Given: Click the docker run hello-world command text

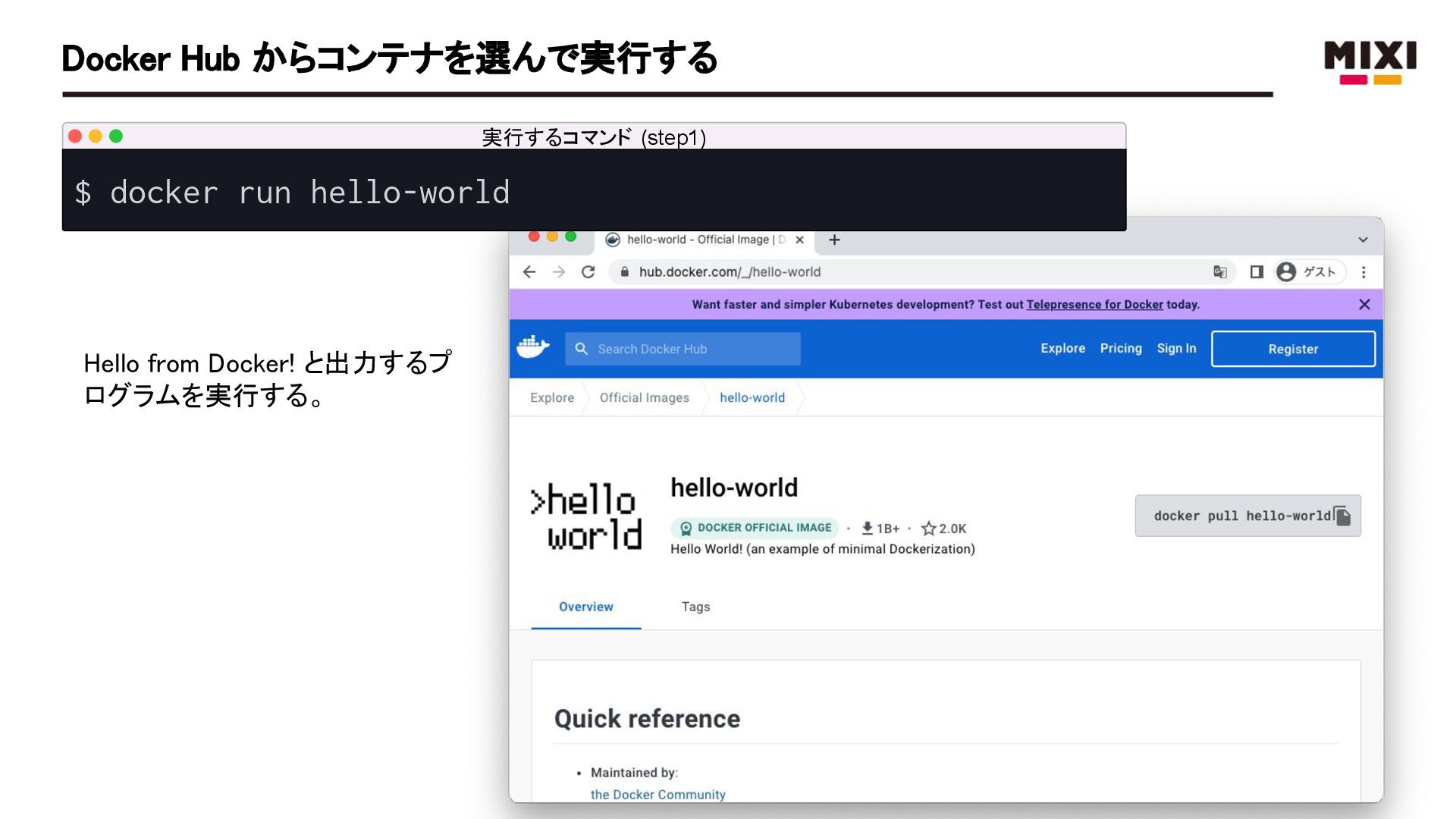Looking at the screenshot, I should [x=309, y=193].
